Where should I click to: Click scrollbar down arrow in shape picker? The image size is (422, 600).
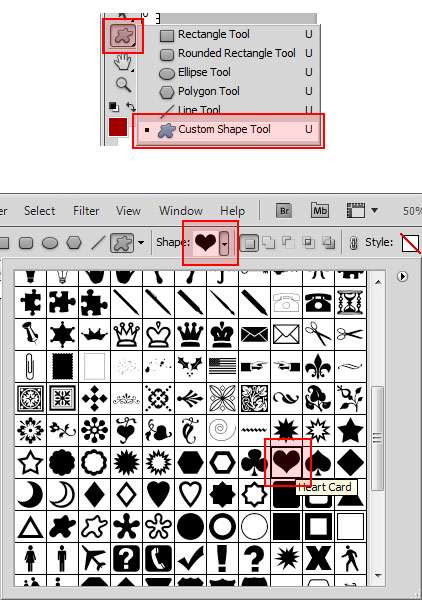click(378, 575)
